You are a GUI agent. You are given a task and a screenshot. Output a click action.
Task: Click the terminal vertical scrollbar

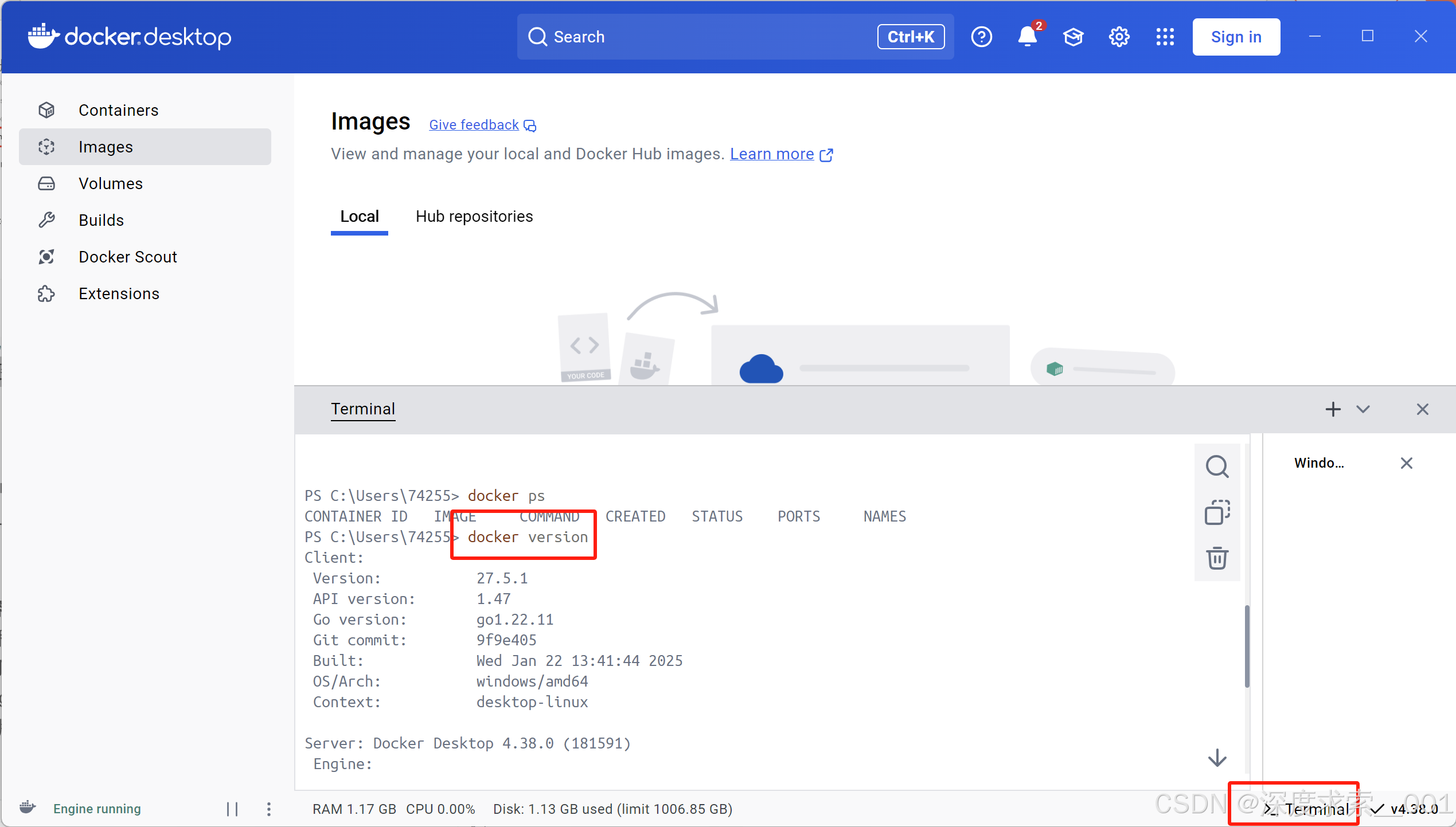click(1247, 645)
